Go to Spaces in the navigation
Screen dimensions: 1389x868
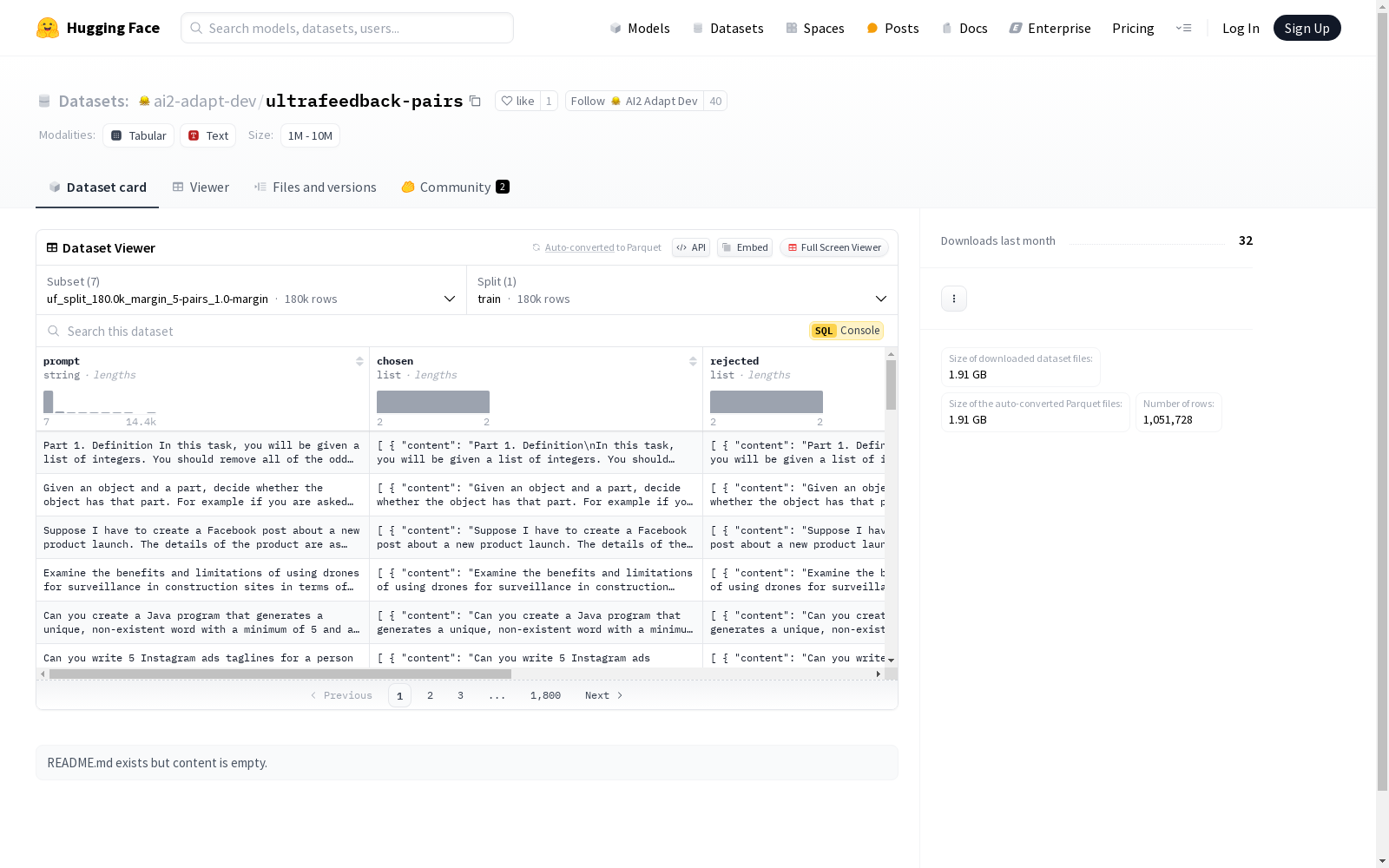814,28
